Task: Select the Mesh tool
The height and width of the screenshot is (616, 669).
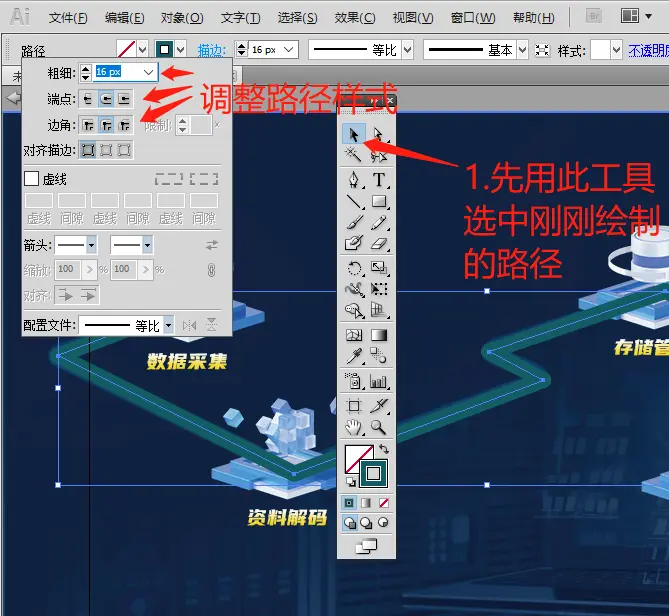Action: [x=354, y=335]
